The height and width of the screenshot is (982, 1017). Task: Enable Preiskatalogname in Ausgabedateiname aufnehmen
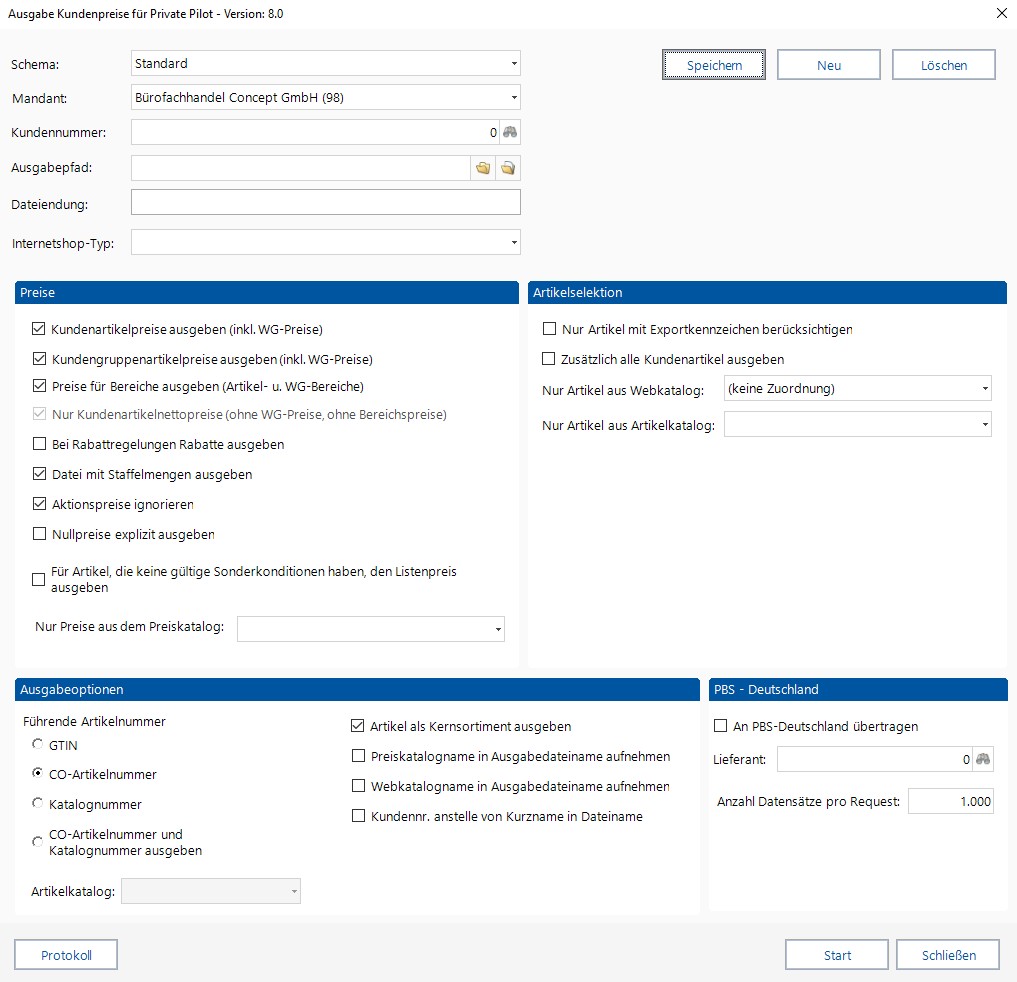point(358,756)
